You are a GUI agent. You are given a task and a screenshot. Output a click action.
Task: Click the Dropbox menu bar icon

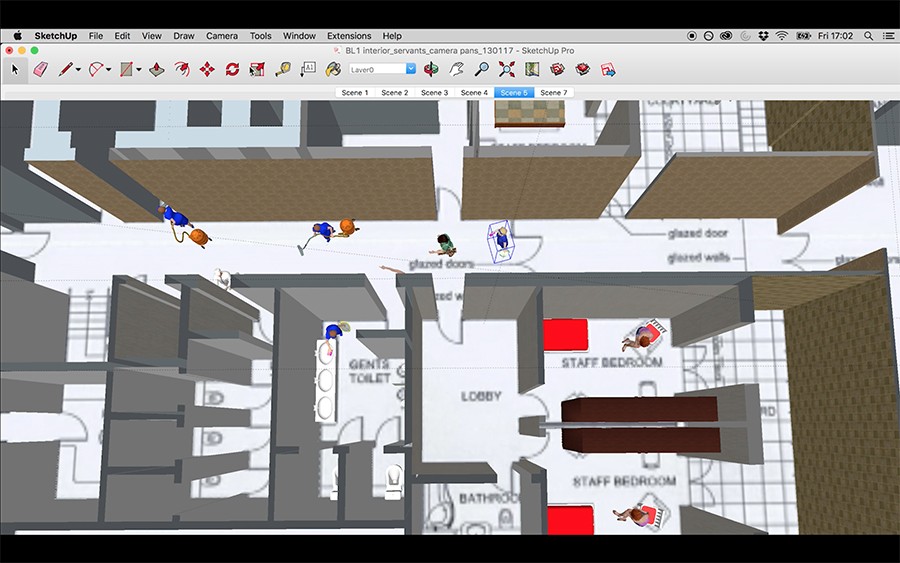[763, 36]
